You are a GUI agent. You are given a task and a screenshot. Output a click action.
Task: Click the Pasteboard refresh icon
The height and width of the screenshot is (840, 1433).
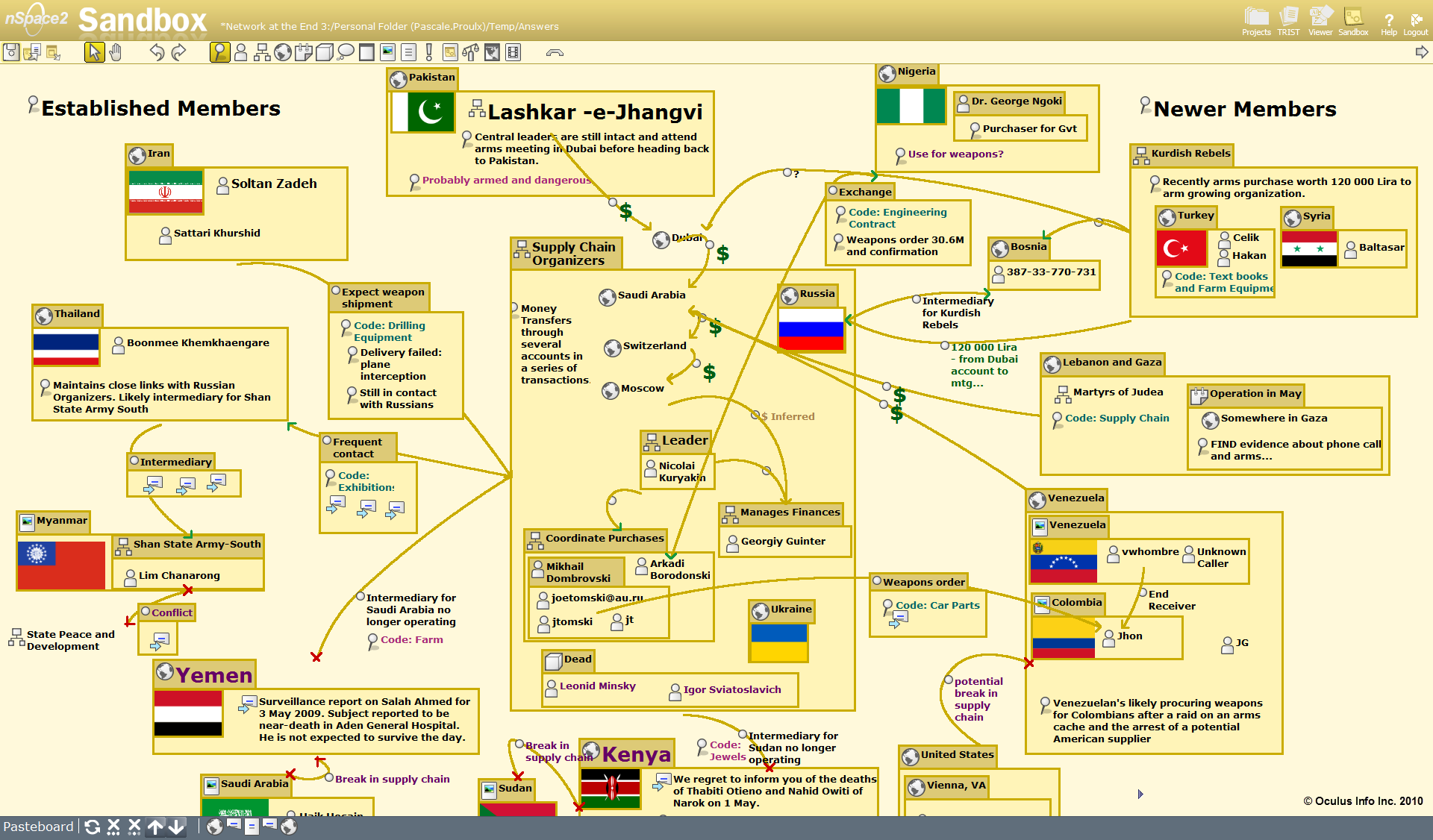(93, 827)
